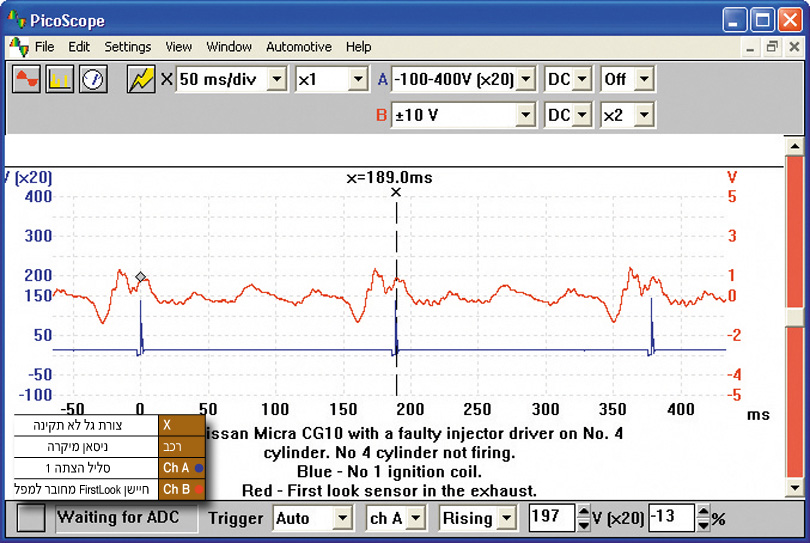Screen dimensions: 810x543
Task: Click the lightning-bolt waveform toolbar icon
Action: point(141,80)
